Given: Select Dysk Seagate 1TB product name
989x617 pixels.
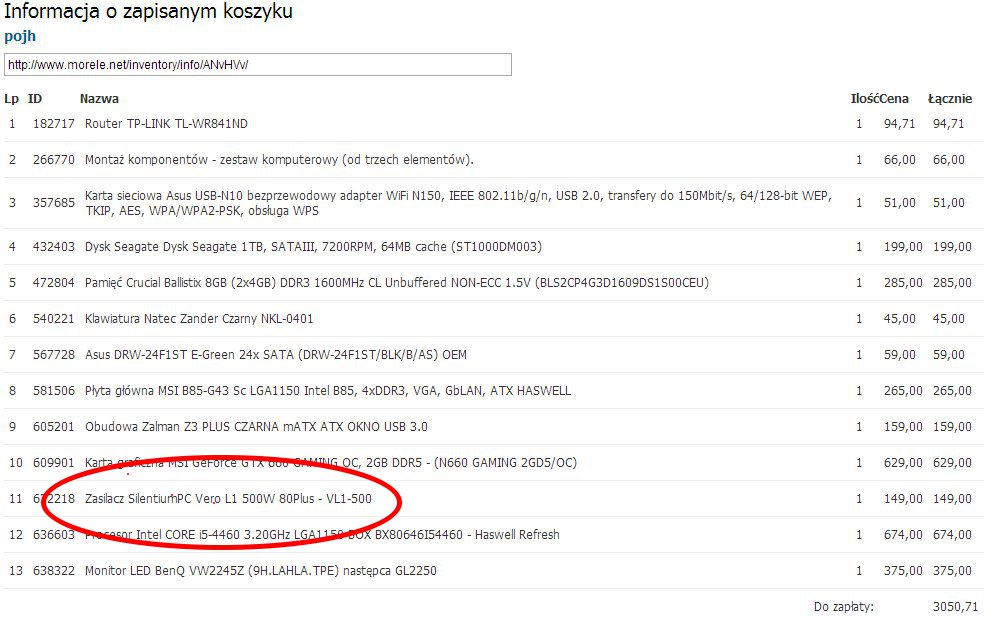Looking at the screenshot, I should tap(313, 247).
